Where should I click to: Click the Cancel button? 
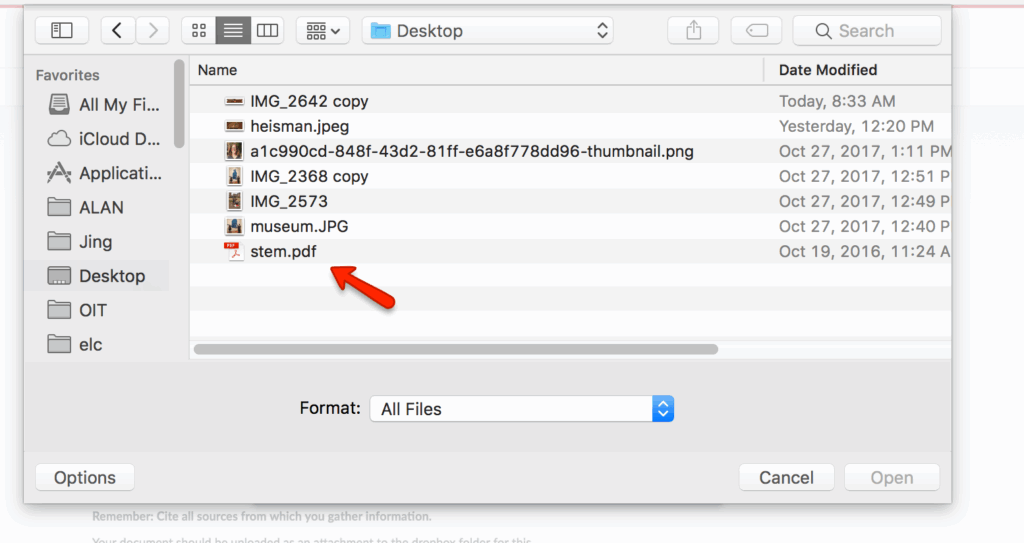click(786, 478)
